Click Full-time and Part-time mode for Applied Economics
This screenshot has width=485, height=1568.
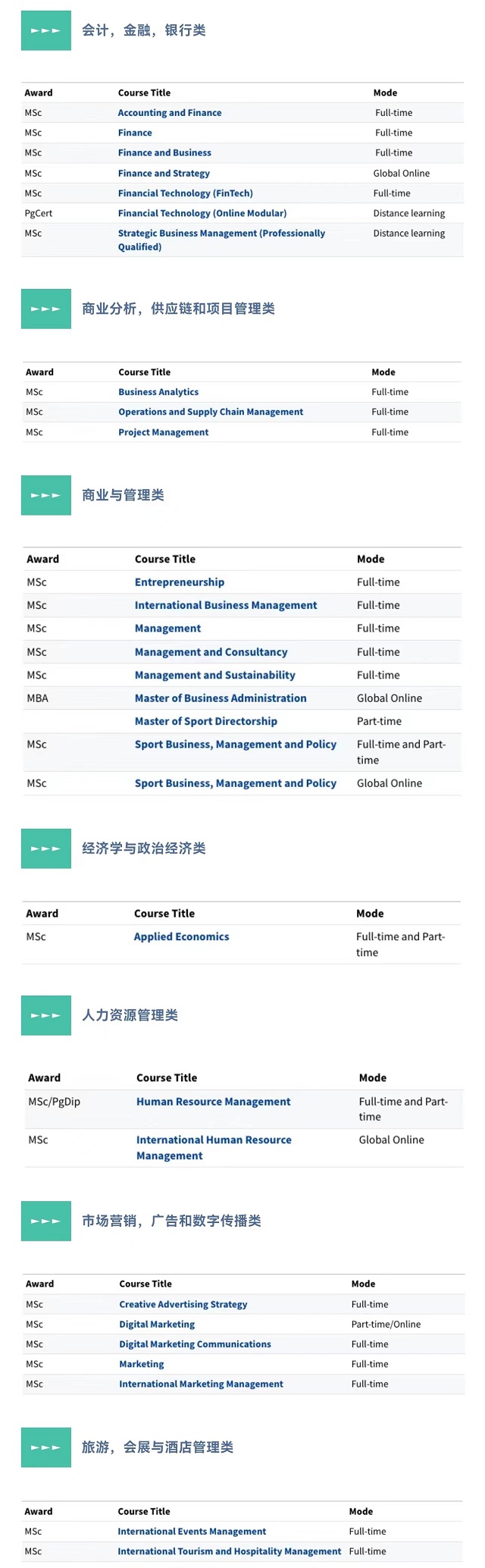point(401,945)
